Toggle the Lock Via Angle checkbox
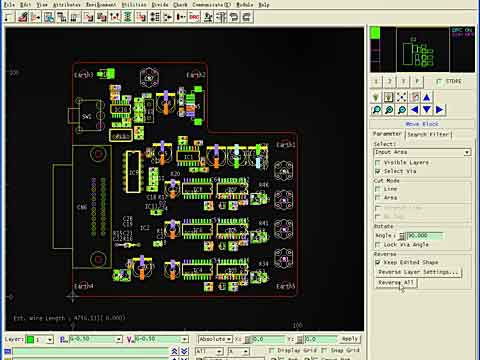The image size is (480, 360). tap(378, 245)
